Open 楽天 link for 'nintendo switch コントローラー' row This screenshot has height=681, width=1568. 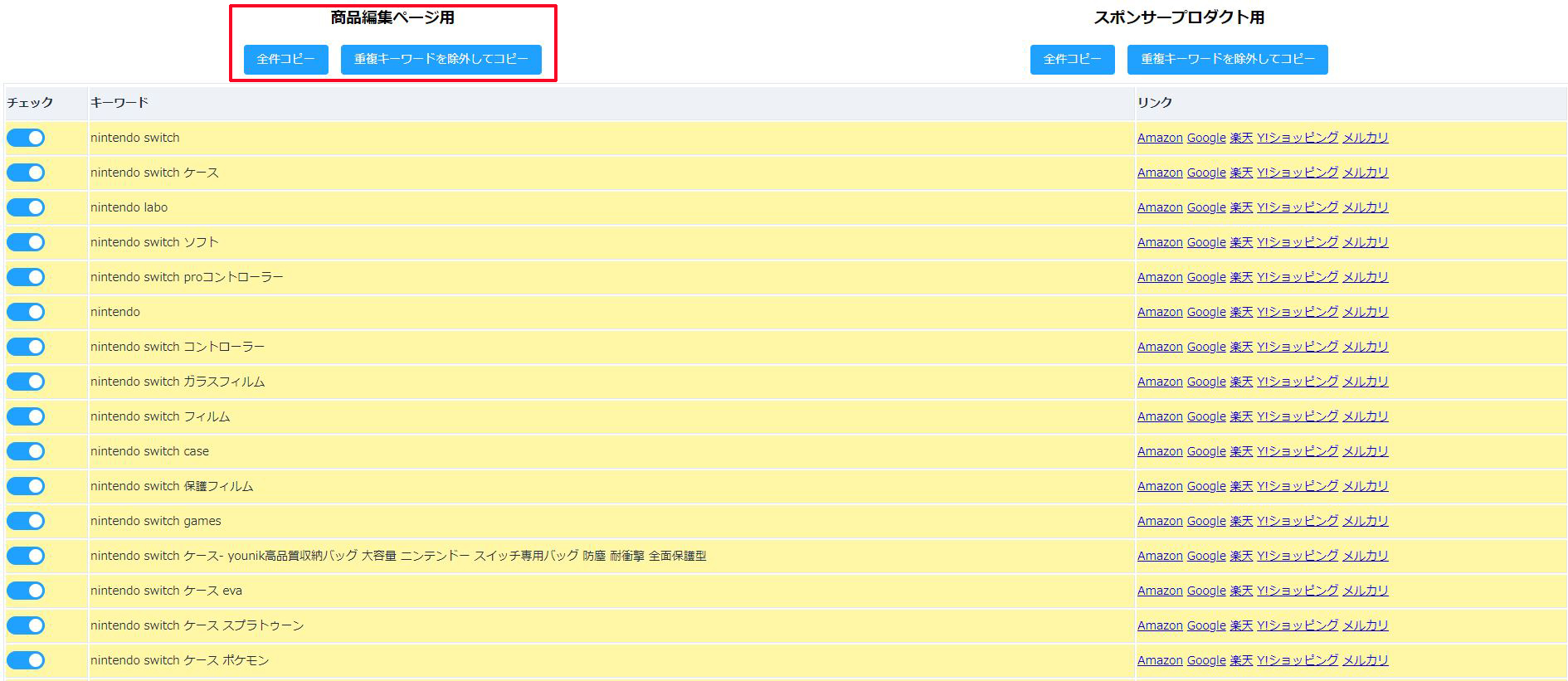tap(1241, 347)
